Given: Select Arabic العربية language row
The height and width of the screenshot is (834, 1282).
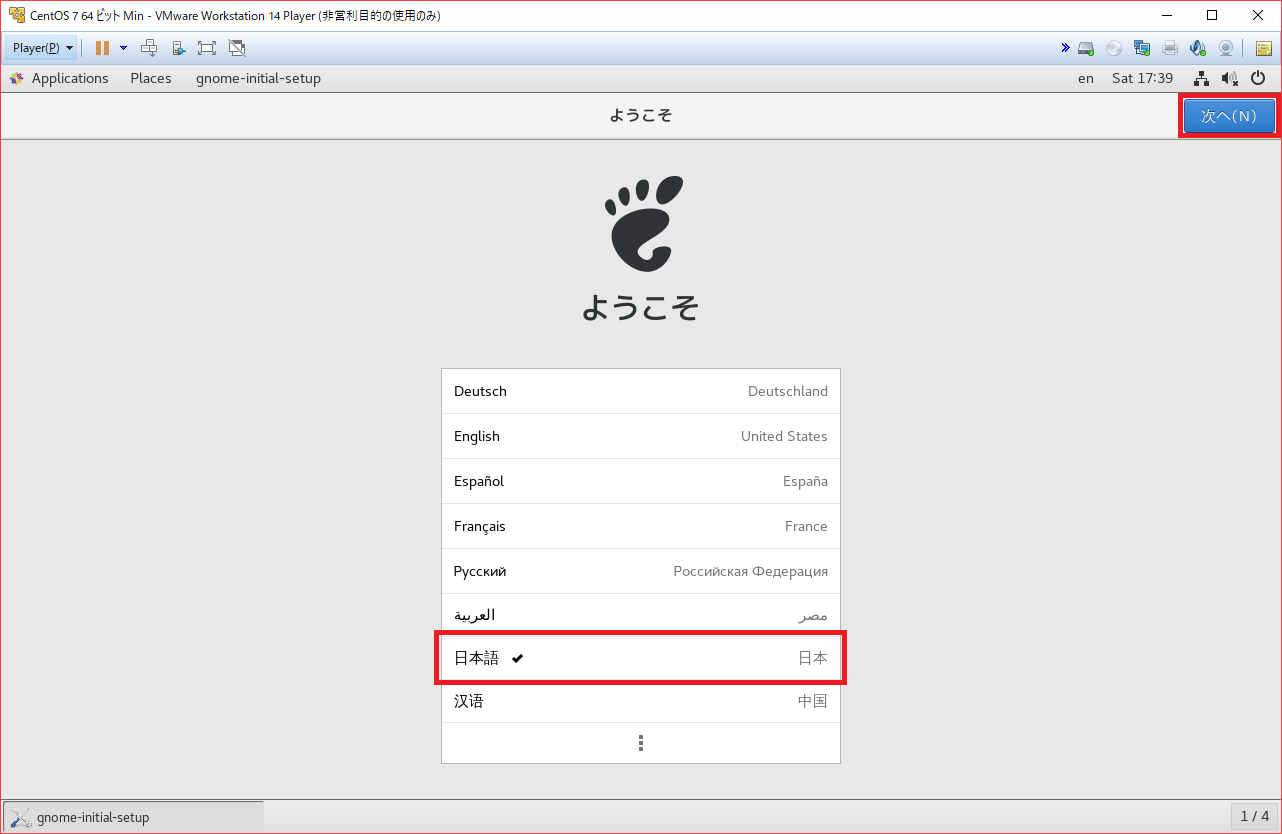Looking at the screenshot, I should point(641,615).
